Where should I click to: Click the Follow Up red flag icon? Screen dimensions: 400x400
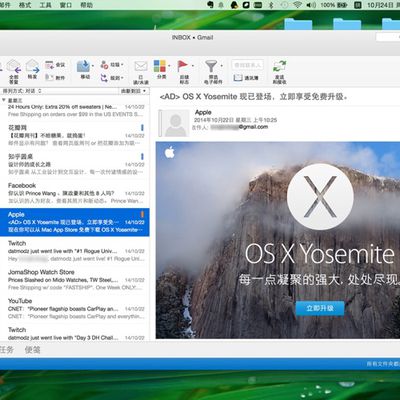point(182,66)
